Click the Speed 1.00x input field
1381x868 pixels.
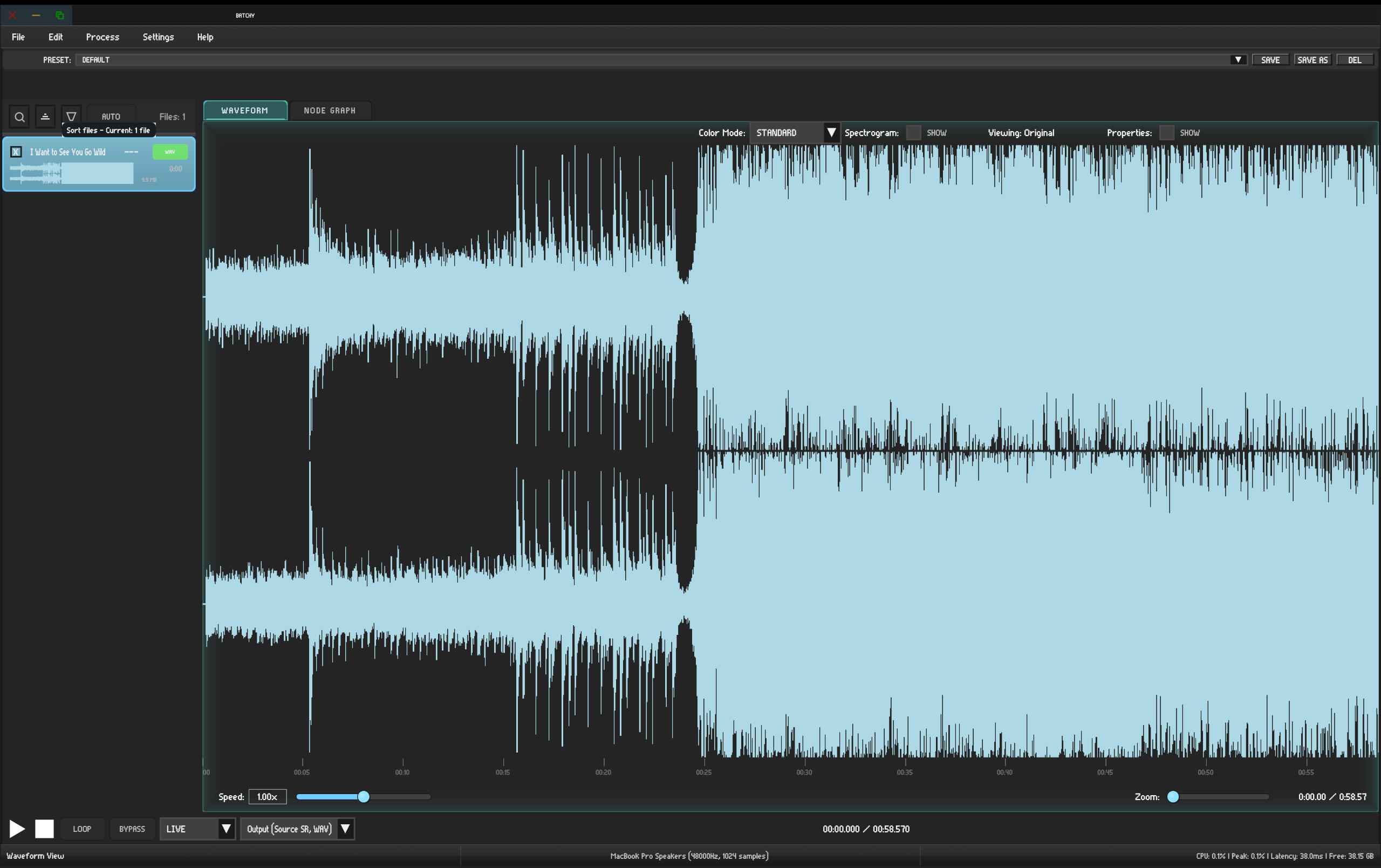[x=267, y=796]
